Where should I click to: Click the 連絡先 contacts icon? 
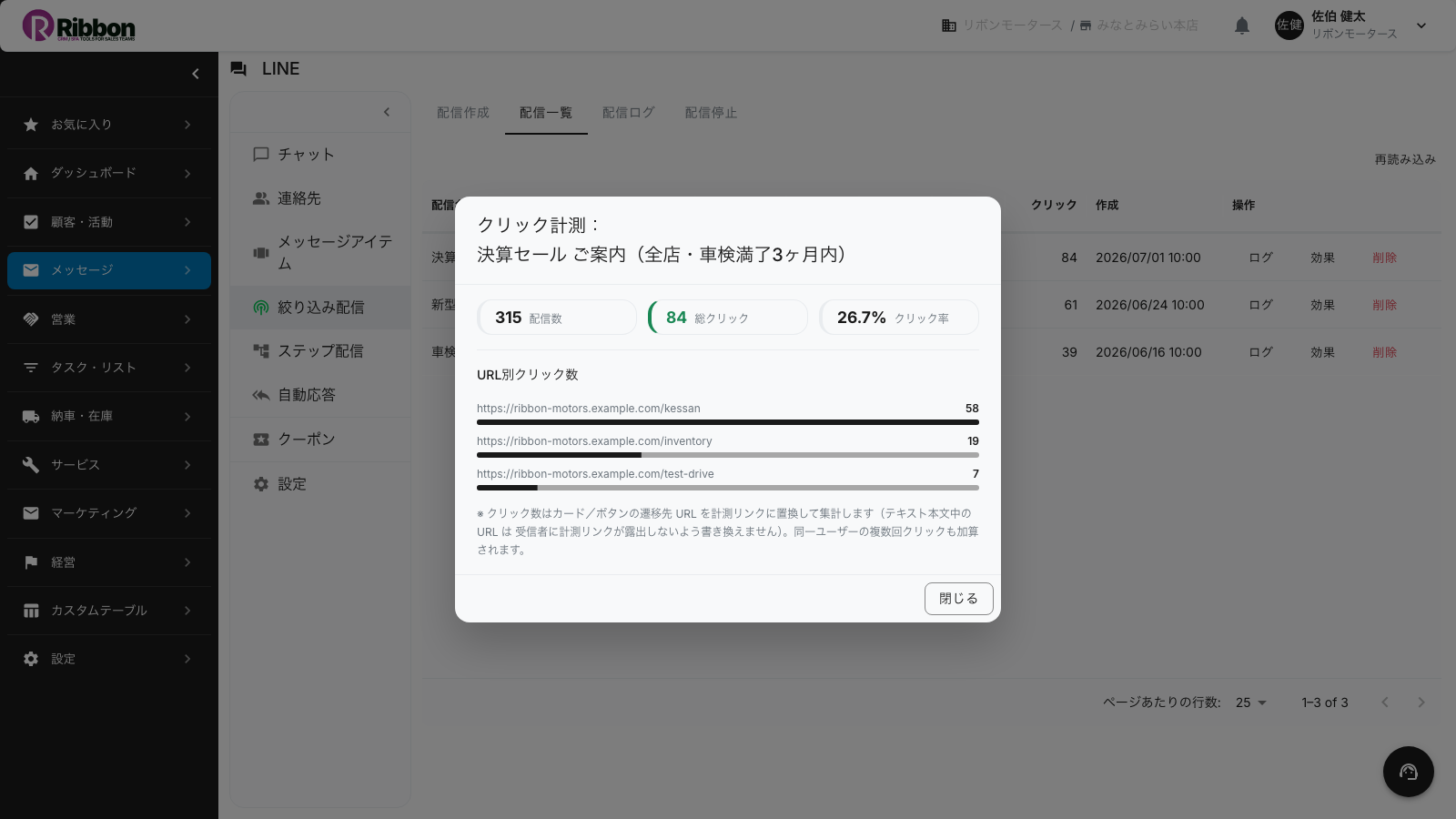coord(261,198)
